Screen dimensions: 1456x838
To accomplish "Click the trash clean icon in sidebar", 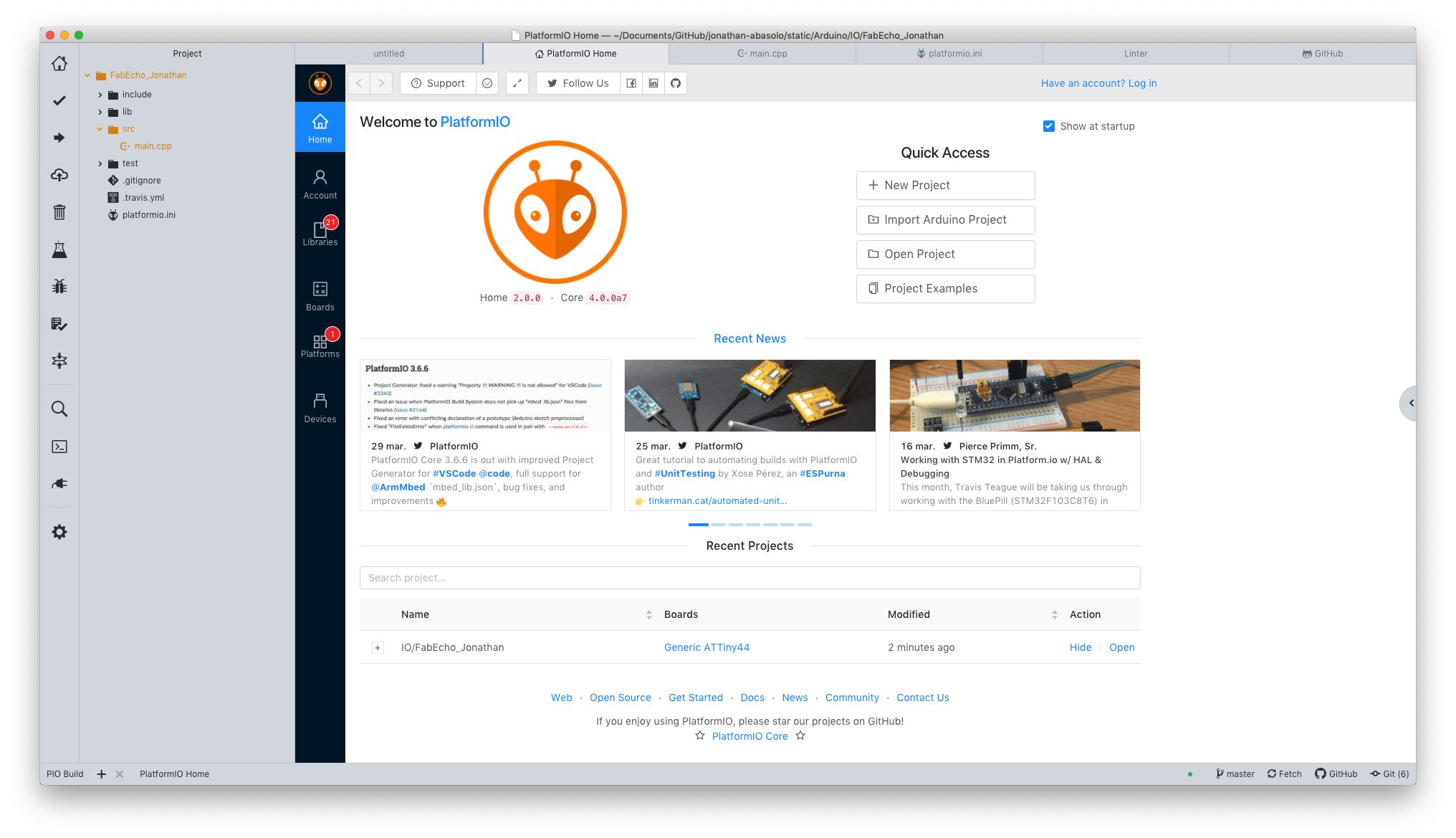I will [59, 212].
